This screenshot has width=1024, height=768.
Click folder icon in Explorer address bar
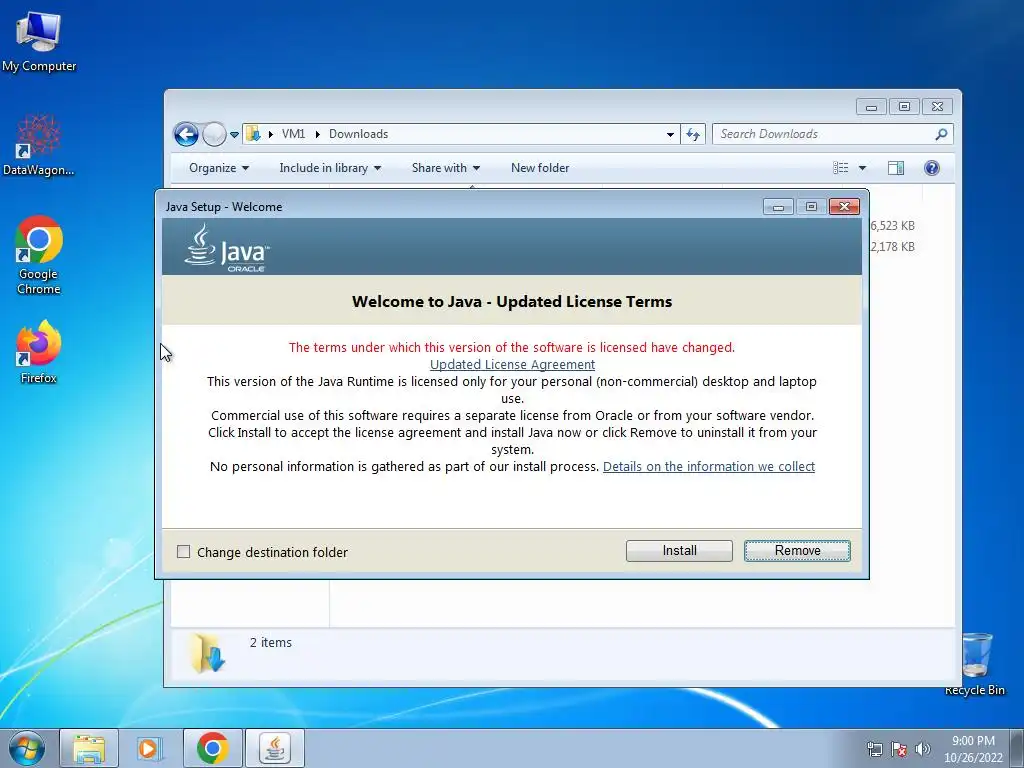(253, 134)
